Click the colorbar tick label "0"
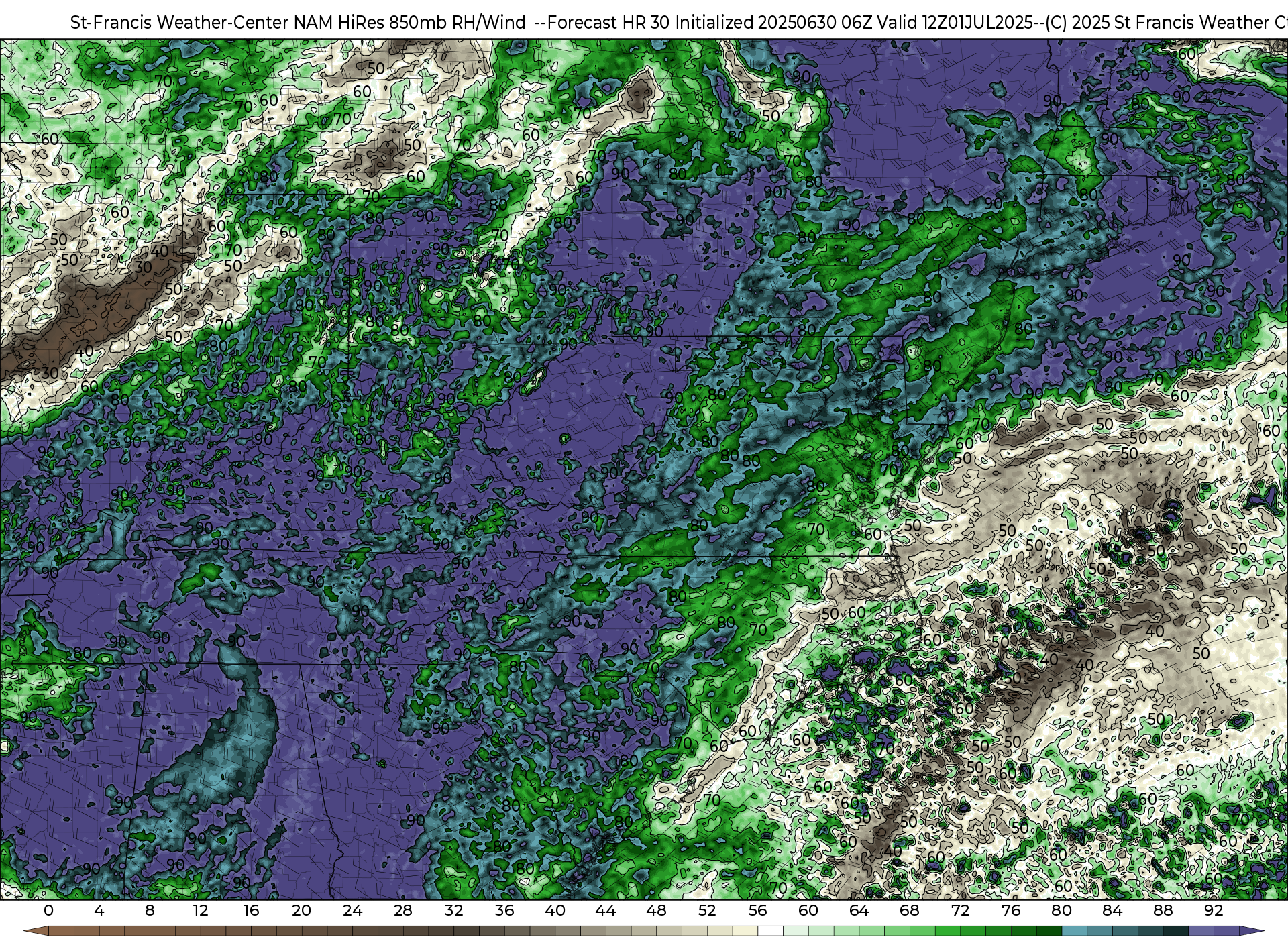This screenshot has width=1288, height=939. [48, 911]
